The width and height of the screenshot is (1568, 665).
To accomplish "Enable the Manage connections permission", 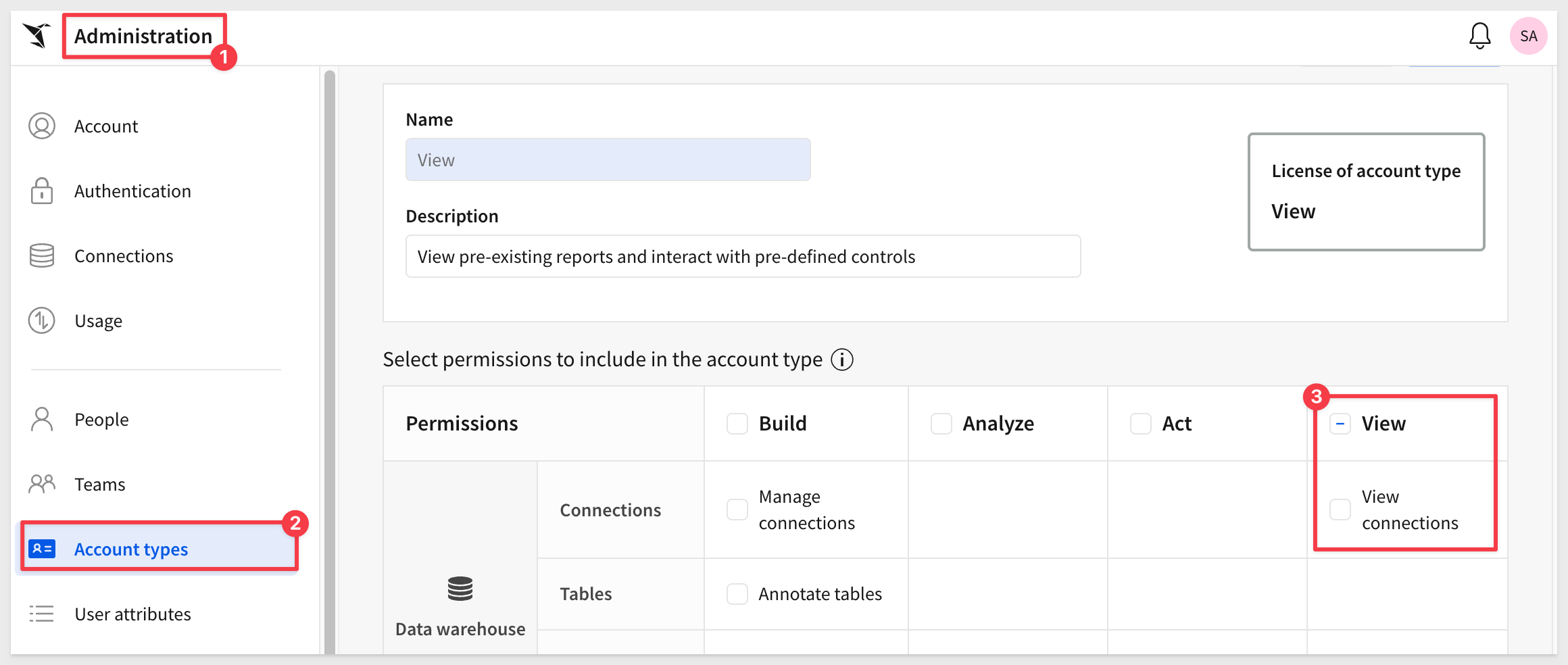I will tap(737, 510).
